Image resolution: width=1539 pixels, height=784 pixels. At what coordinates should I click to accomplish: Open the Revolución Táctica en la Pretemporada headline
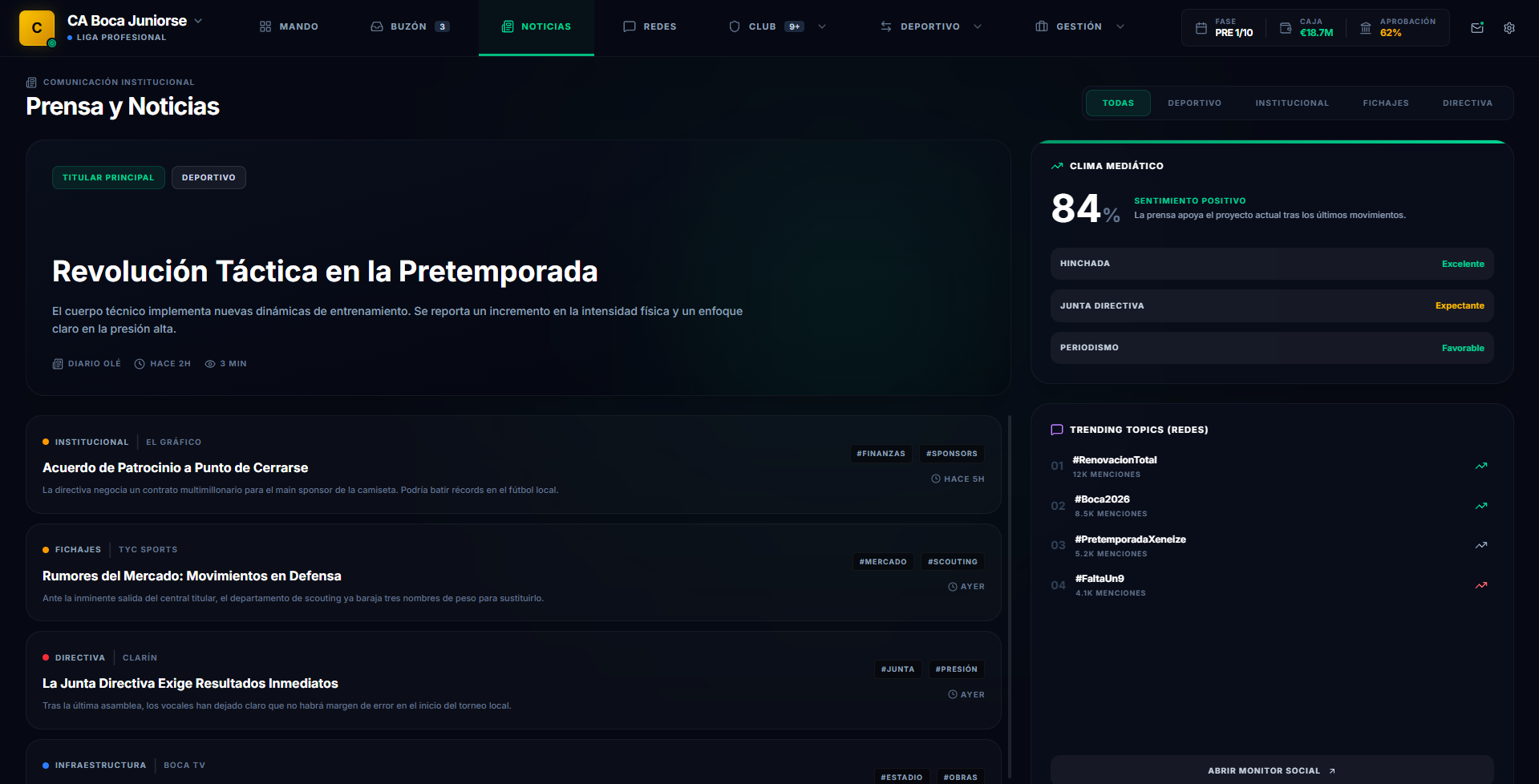pos(325,272)
